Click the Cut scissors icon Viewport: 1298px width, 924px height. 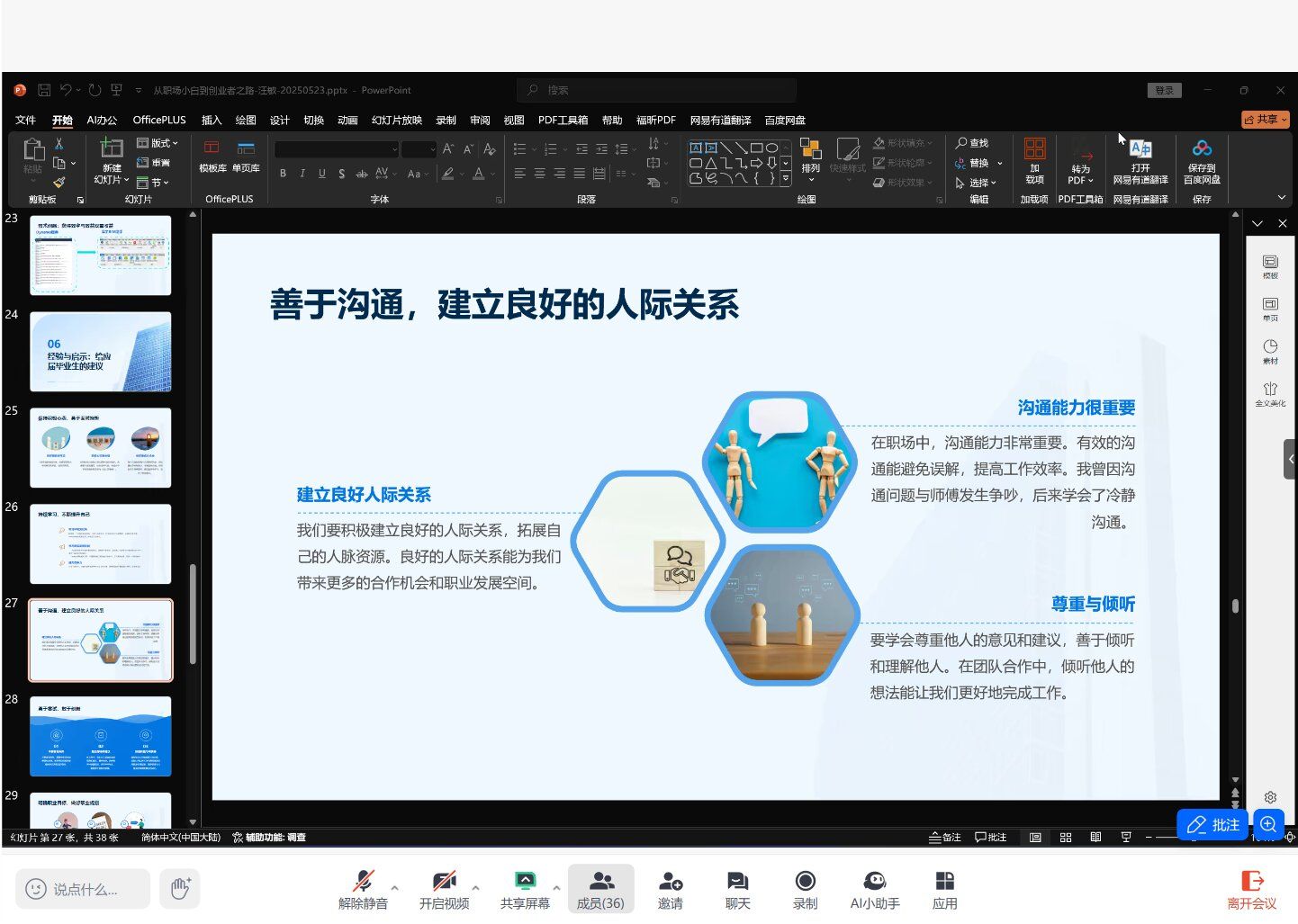[x=59, y=144]
